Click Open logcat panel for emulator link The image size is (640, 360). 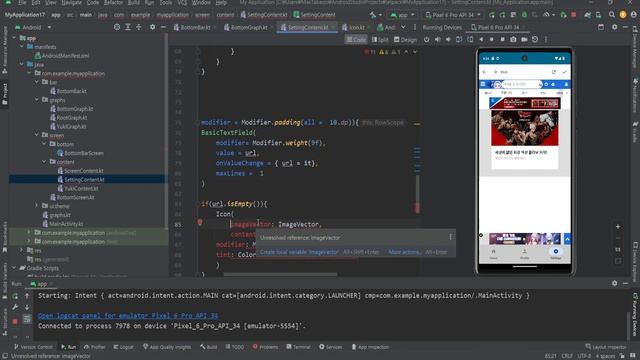point(128,316)
